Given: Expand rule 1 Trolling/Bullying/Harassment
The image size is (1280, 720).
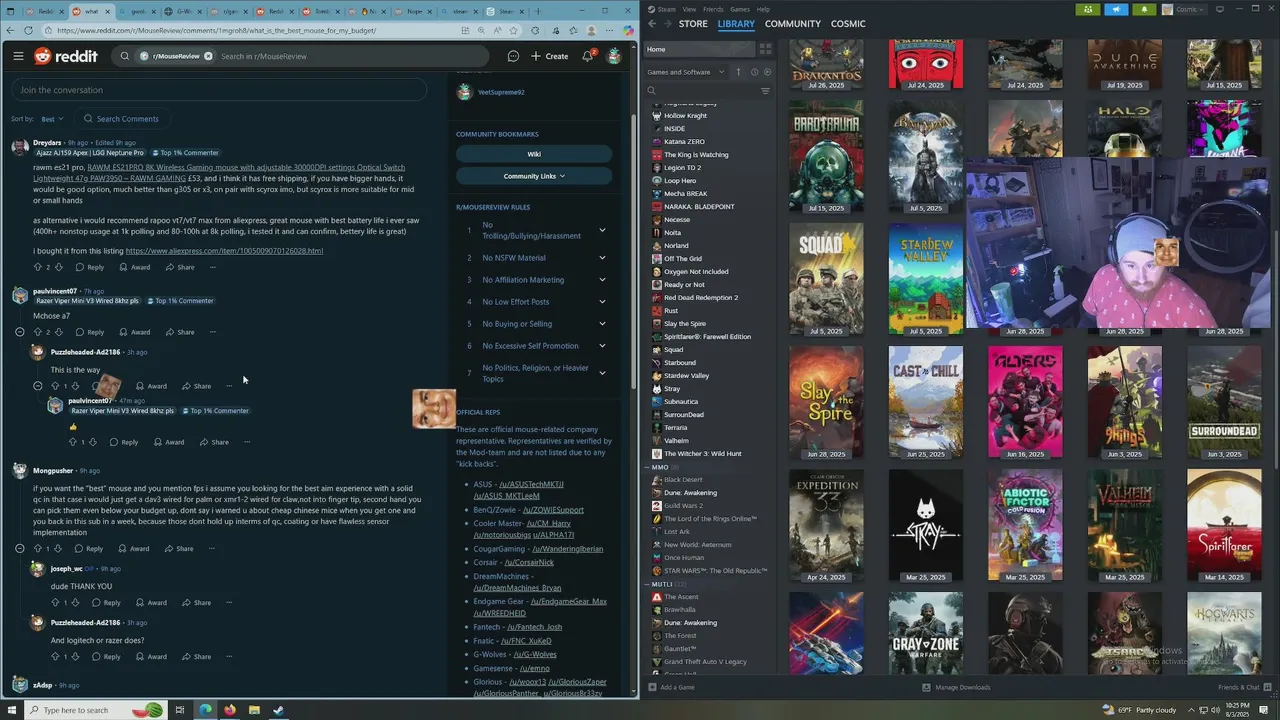Looking at the screenshot, I should [602, 230].
